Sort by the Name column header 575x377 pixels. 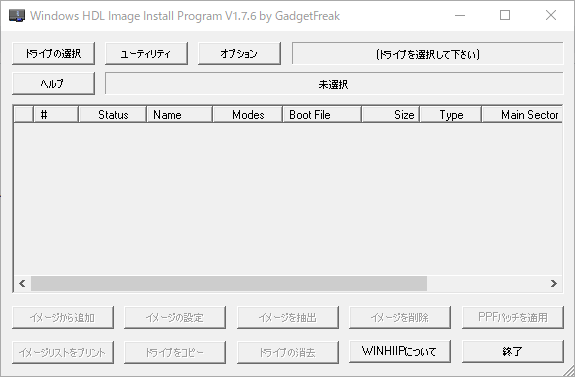click(179, 114)
